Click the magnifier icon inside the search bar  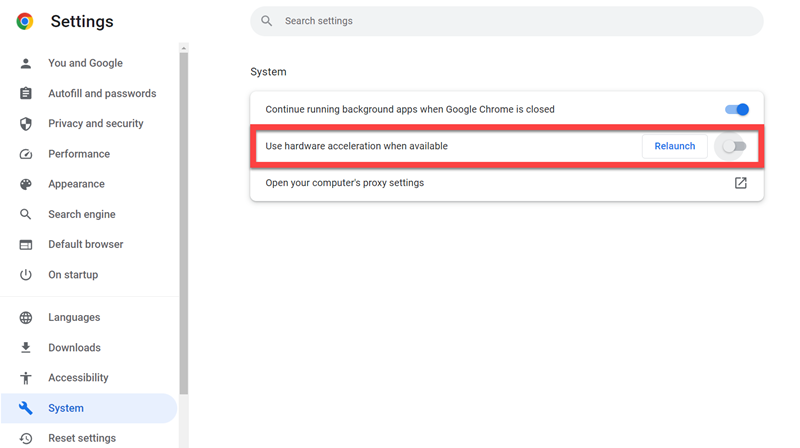(x=267, y=21)
